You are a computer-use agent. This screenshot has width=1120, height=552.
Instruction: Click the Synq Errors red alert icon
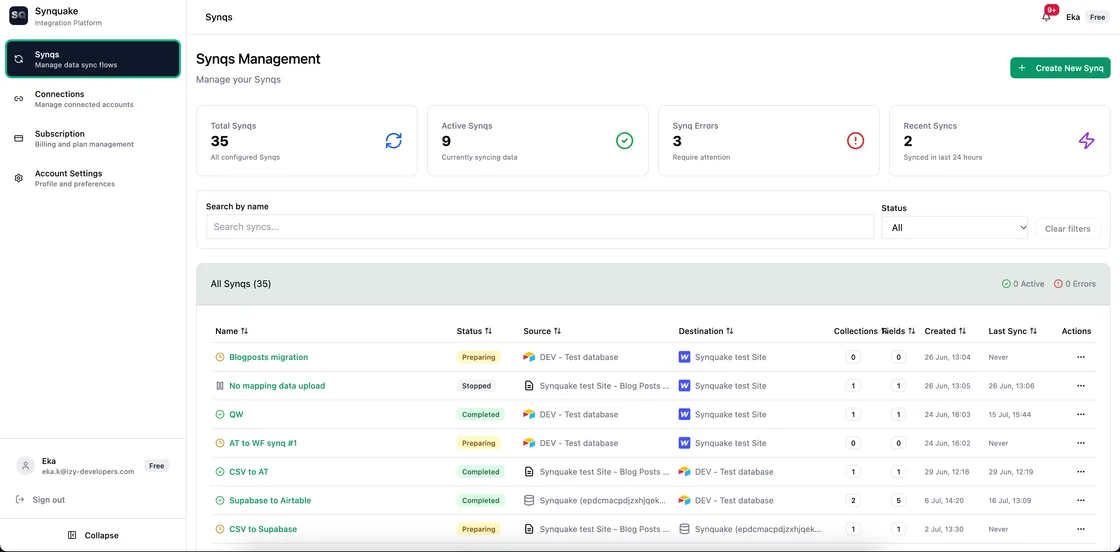856,141
